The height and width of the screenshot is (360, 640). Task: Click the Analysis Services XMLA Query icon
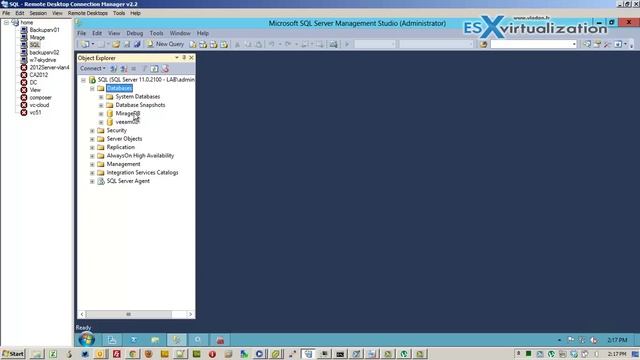224,44
